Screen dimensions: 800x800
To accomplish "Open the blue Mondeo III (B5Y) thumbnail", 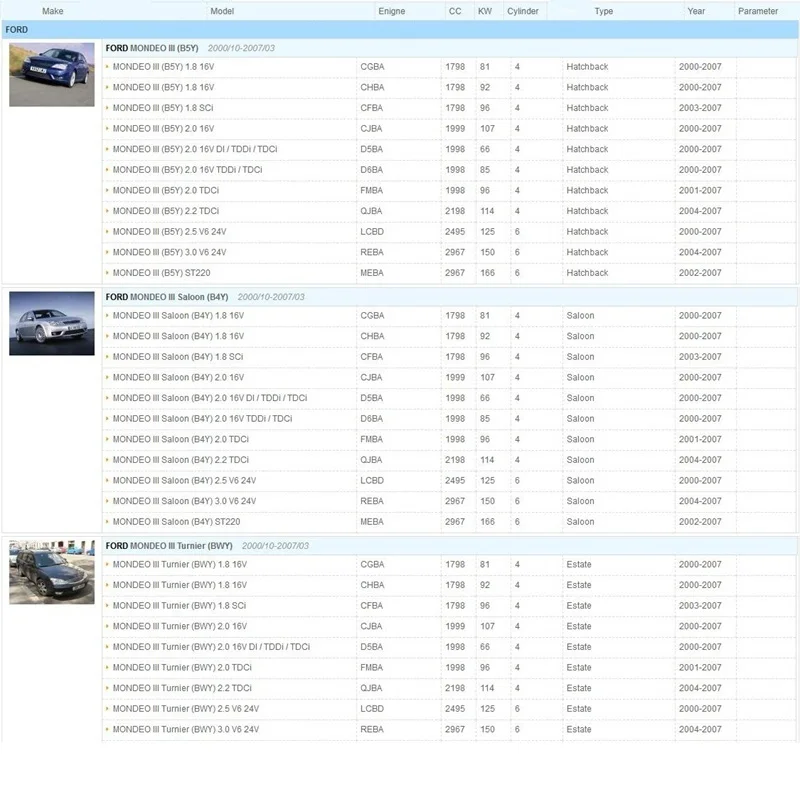I will (52, 74).
